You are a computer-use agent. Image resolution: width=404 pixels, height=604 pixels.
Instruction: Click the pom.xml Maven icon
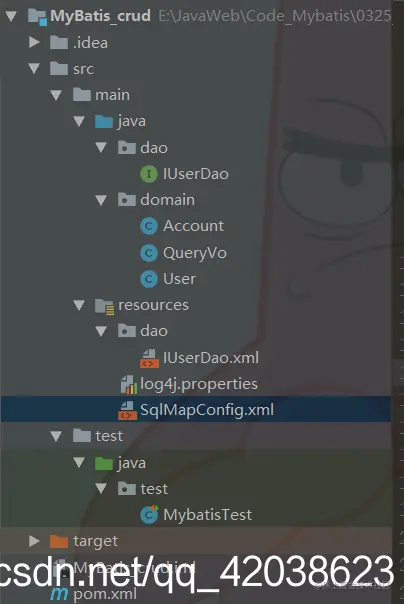(x=59, y=594)
